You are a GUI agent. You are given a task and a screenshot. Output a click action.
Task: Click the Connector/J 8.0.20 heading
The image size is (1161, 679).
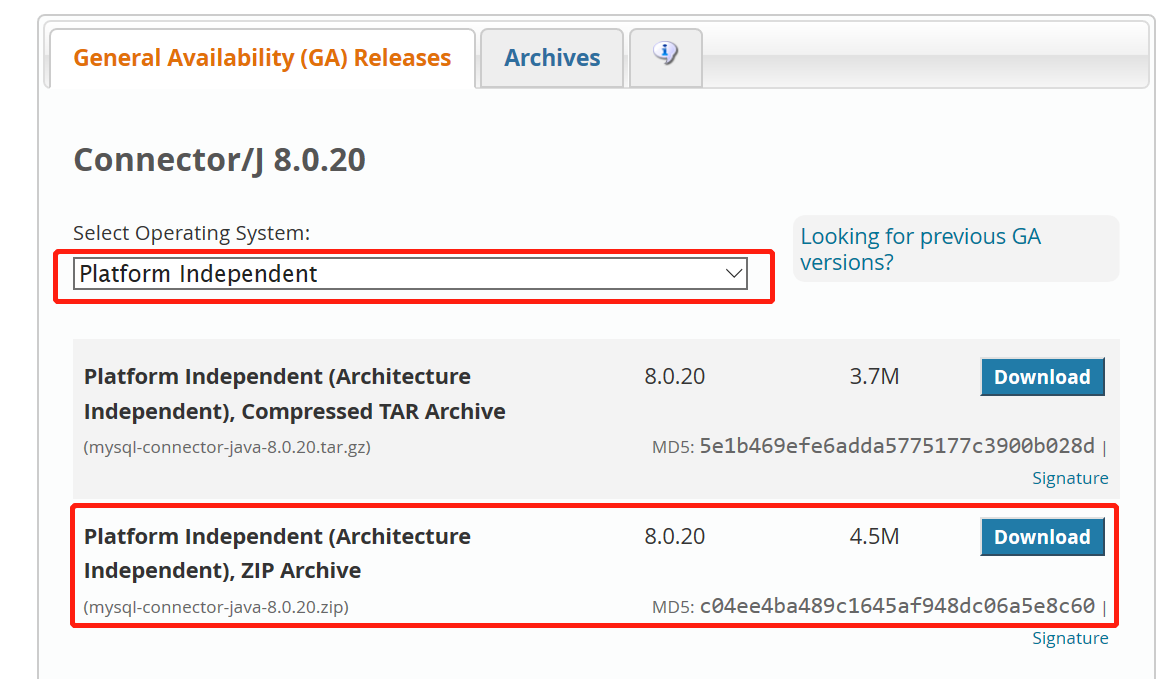(219, 160)
